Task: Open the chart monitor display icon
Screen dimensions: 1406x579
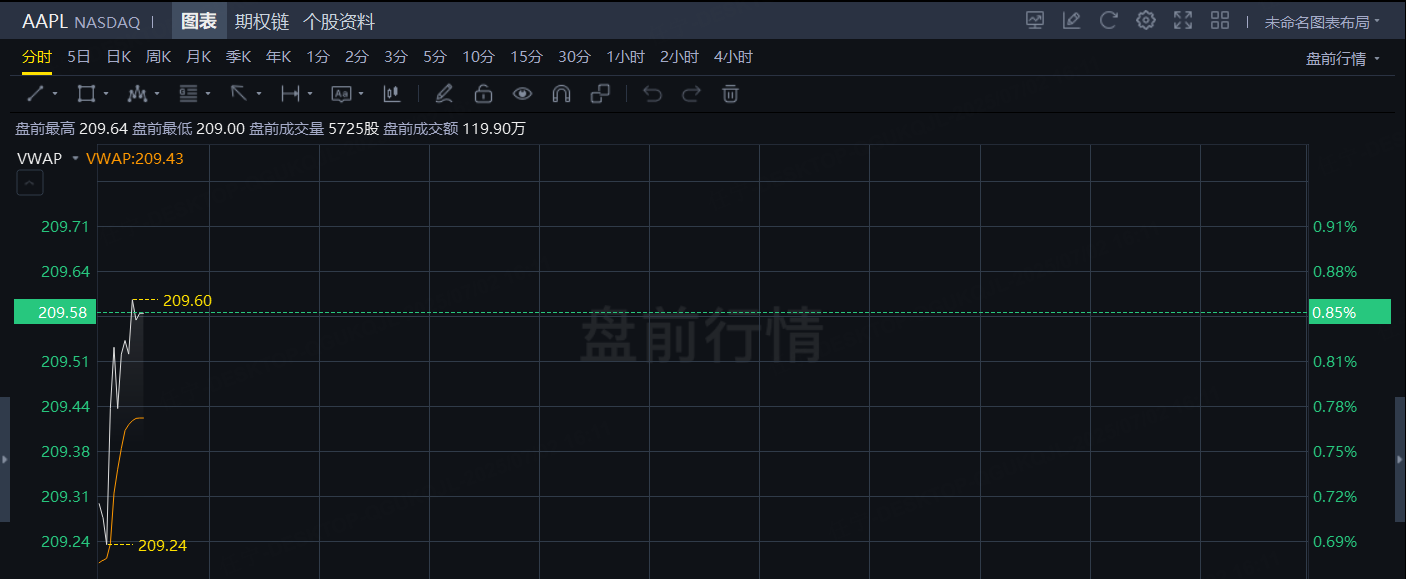Action: [x=1035, y=20]
